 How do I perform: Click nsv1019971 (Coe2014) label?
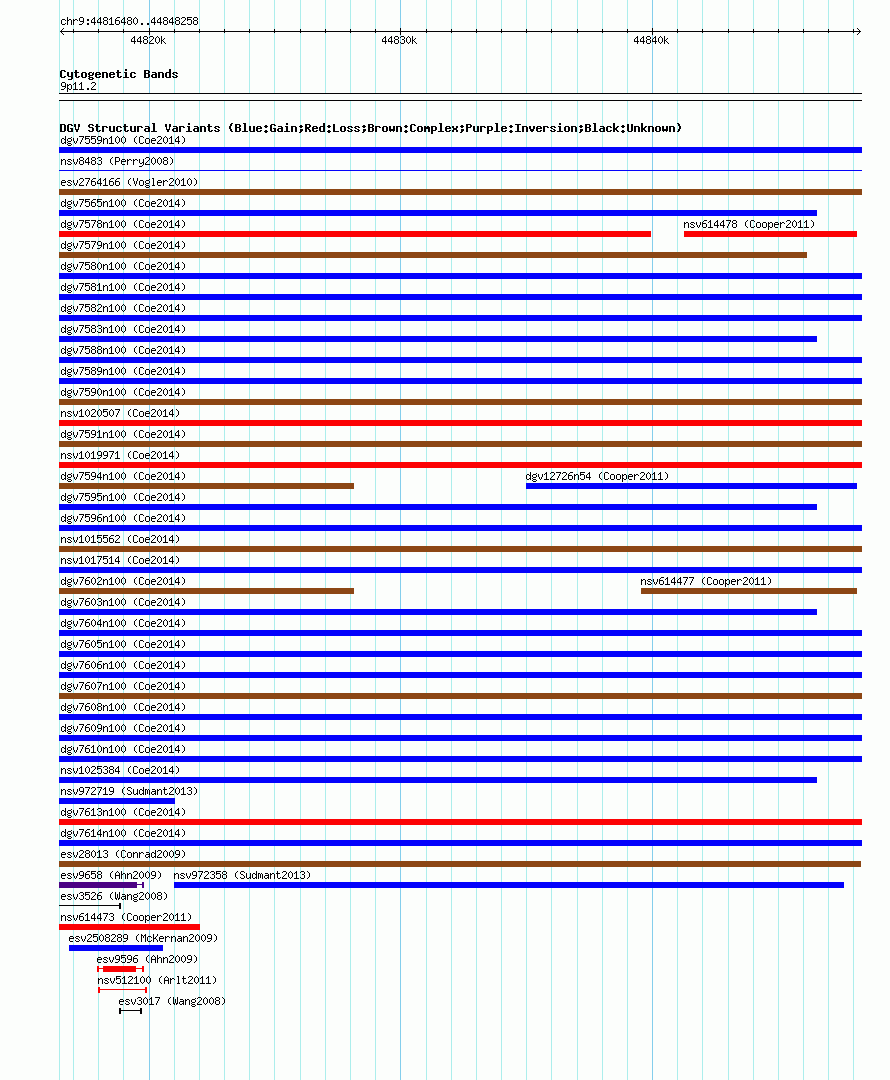(120, 455)
